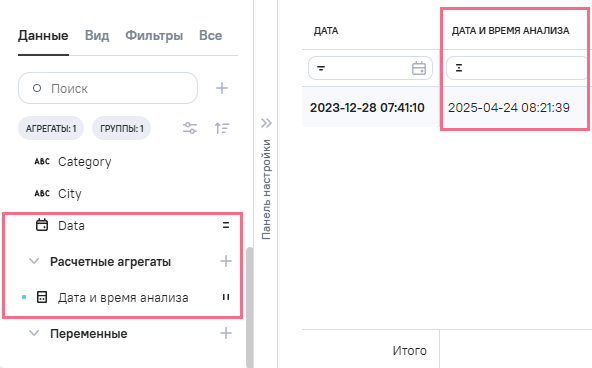Screen dimensions: 592x368
Task: Click the sort order icon
Action: click(222, 128)
